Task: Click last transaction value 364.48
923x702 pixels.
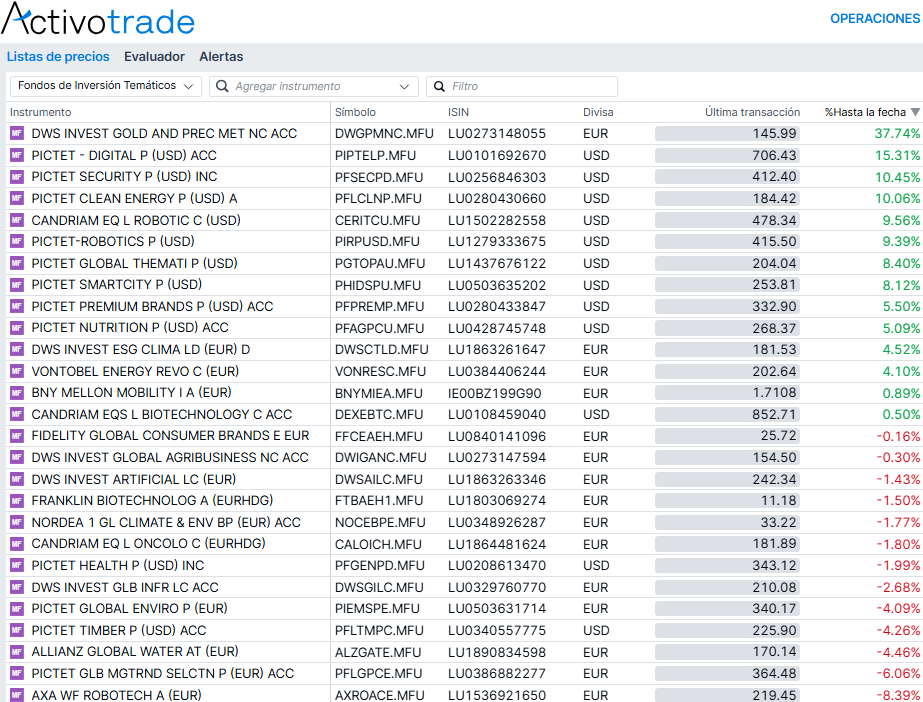Action: pyautogui.click(x=774, y=673)
